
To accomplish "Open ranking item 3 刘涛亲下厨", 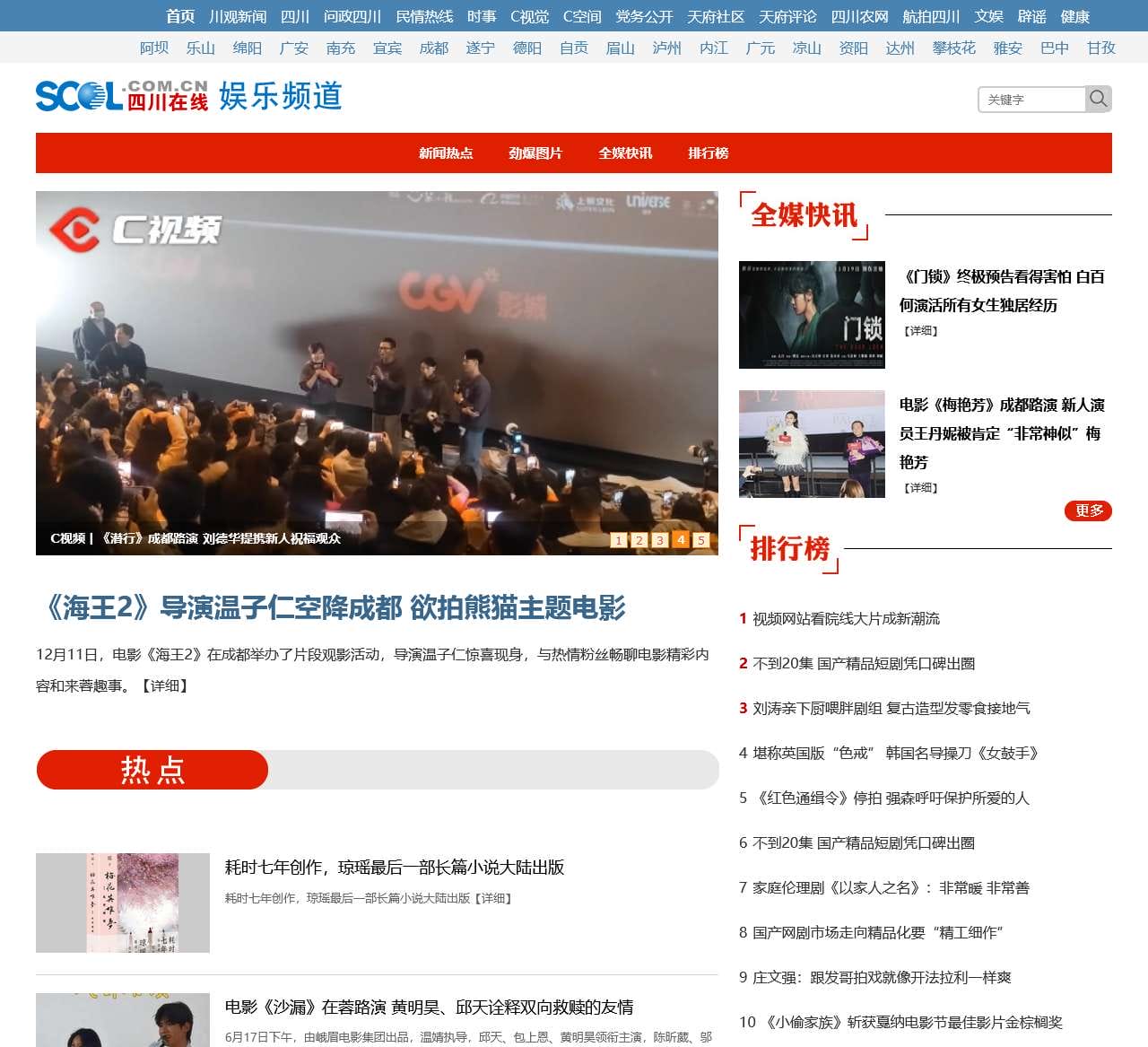I will tap(891, 708).
